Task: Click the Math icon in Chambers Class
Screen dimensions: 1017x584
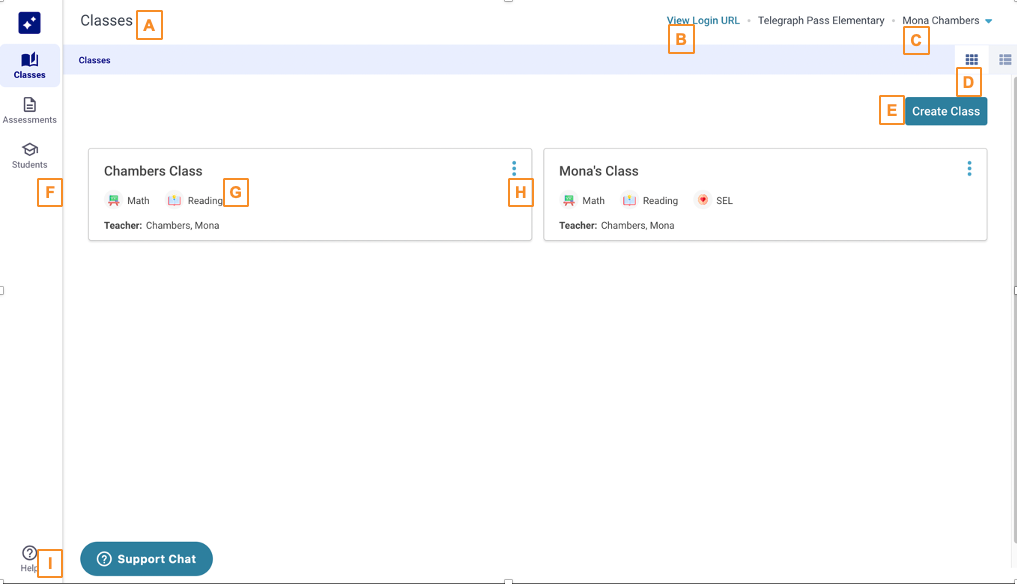Action: [x=114, y=200]
